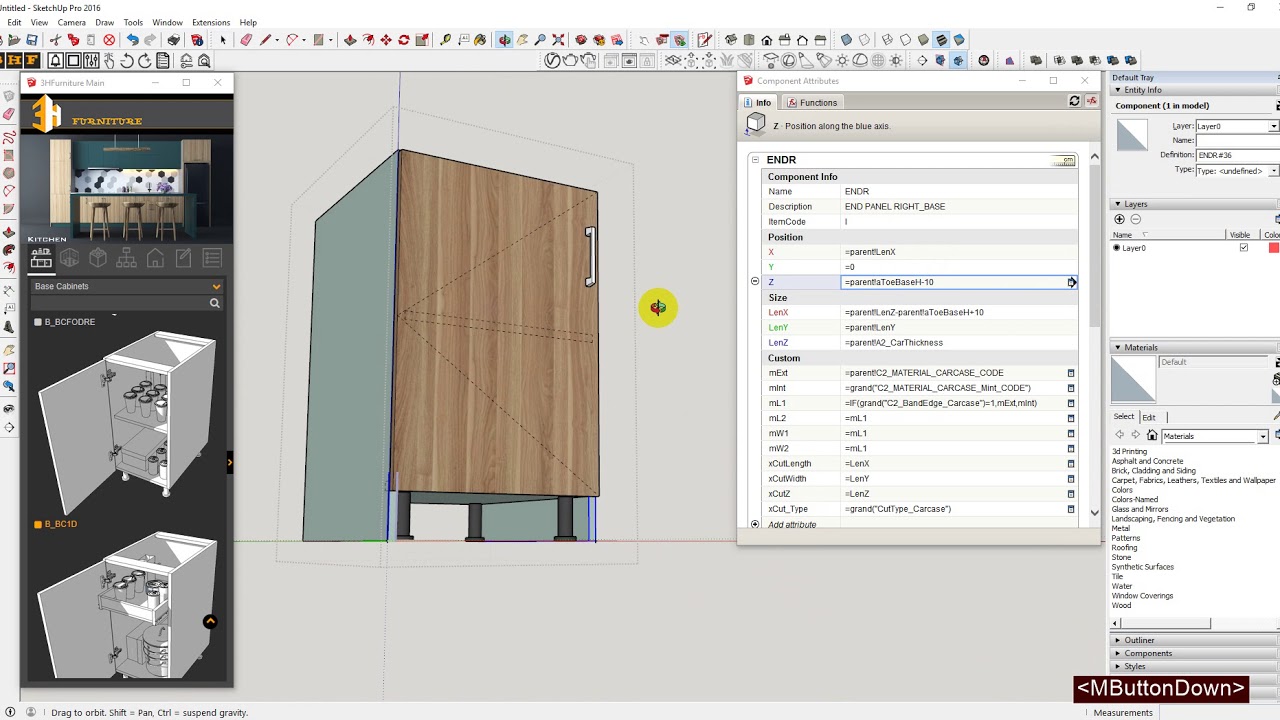
Task: Delete a layer with the minus icon
Action: point(1135,220)
